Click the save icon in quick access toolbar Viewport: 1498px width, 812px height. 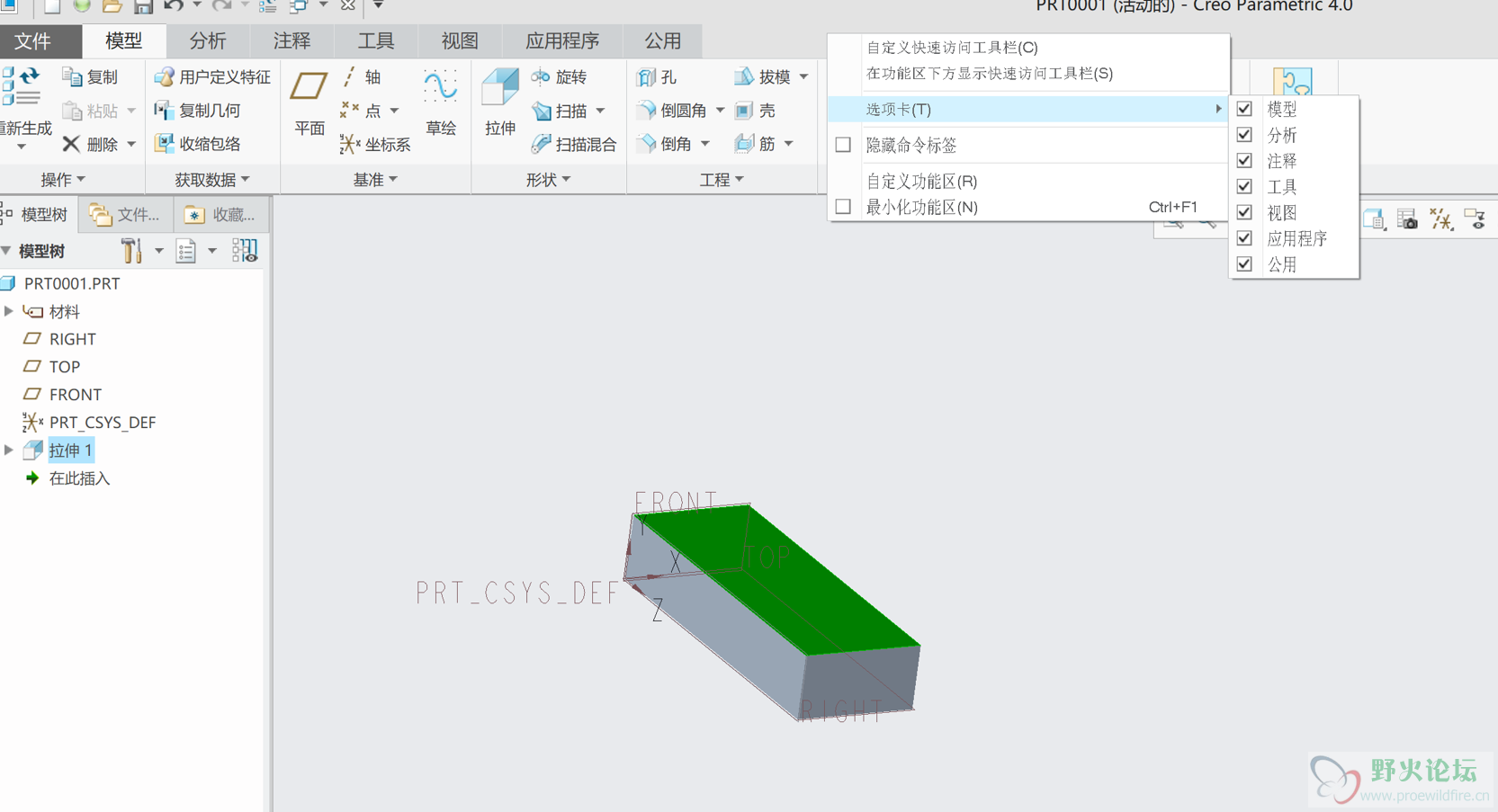point(143,6)
